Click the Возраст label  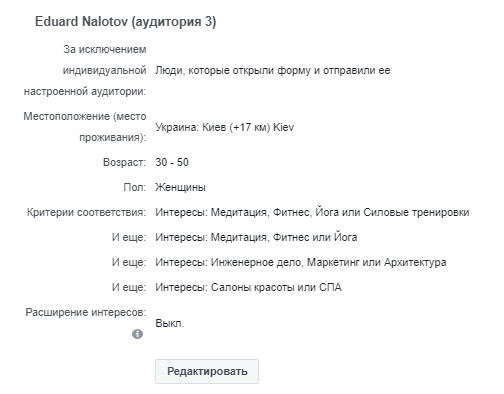click(x=124, y=162)
